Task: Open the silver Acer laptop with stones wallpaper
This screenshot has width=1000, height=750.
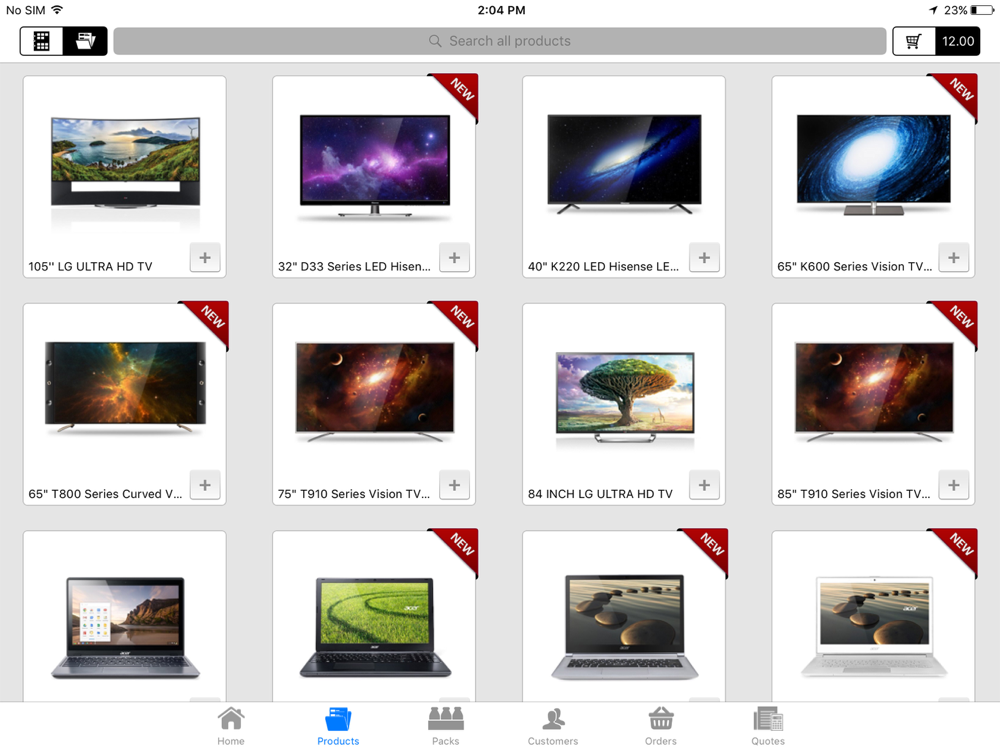Action: tap(624, 628)
